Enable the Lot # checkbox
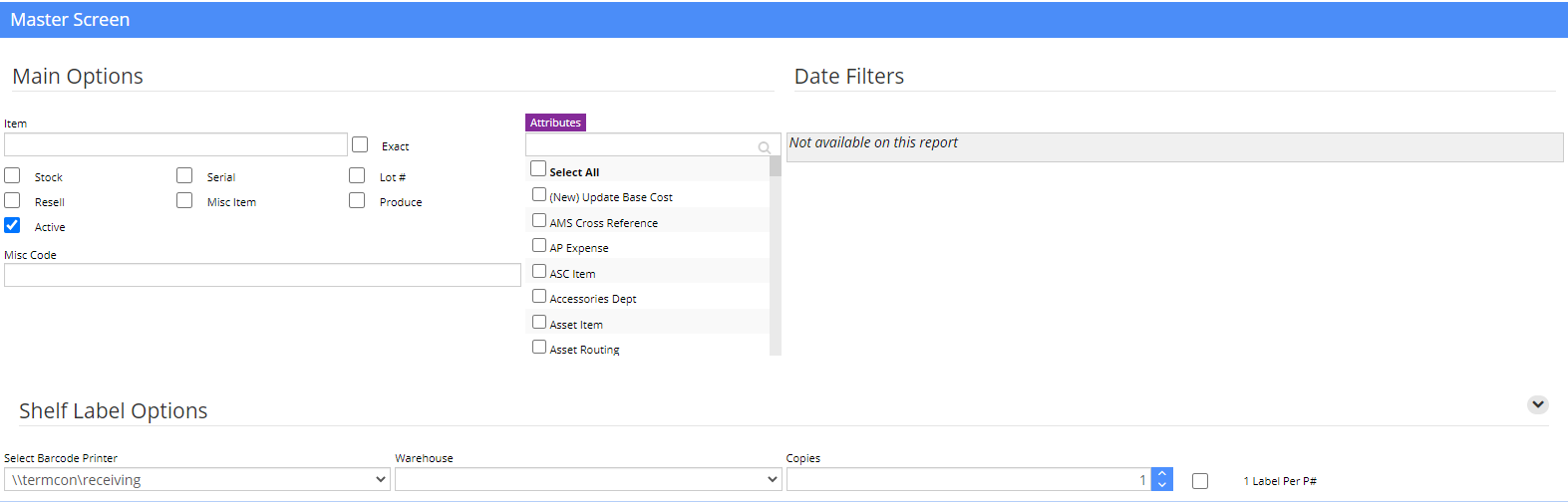1568x502 pixels. [x=357, y=175]
